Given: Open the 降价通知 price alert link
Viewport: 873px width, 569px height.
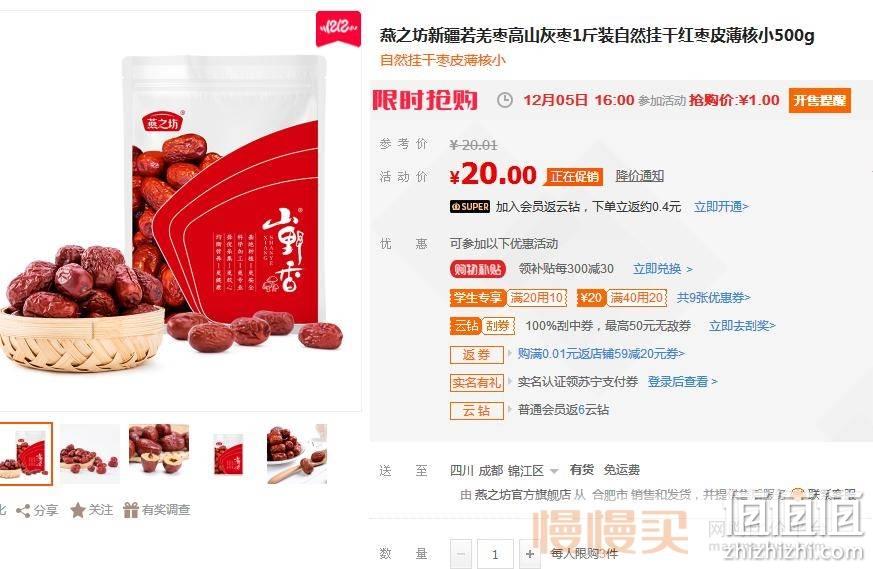Looking at the screenshot, I should 640,176.
